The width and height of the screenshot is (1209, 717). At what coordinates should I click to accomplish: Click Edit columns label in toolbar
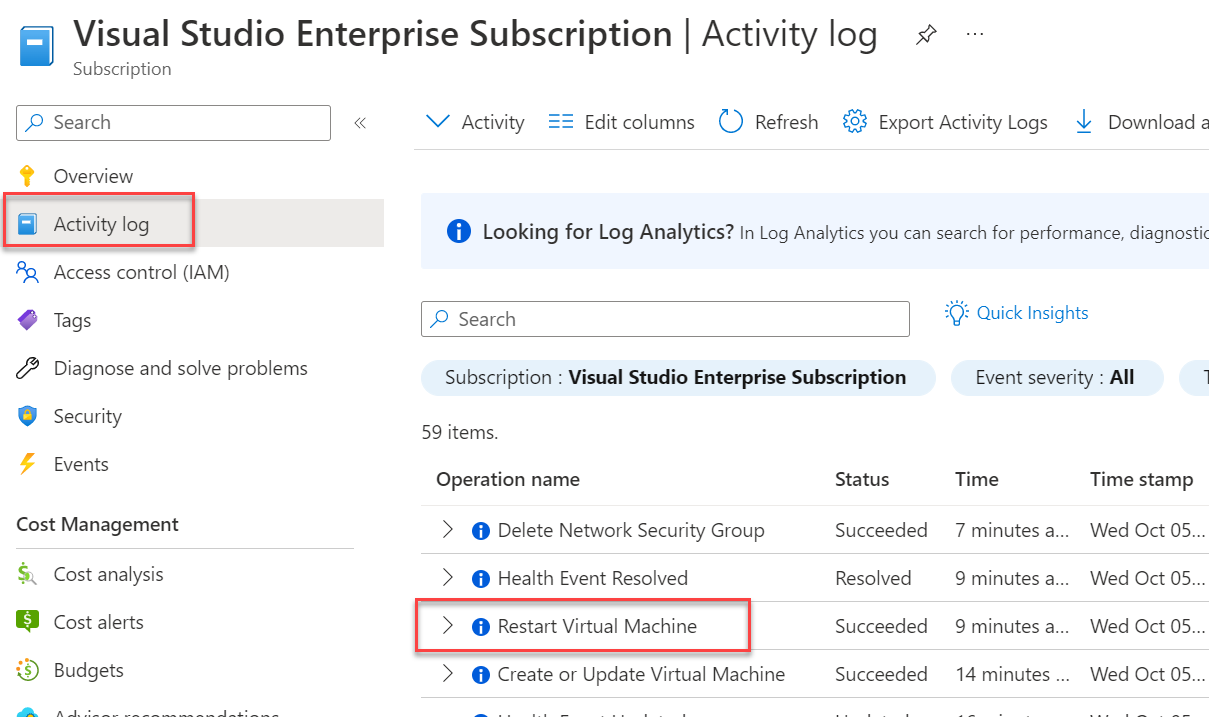[x=639, y=122]
